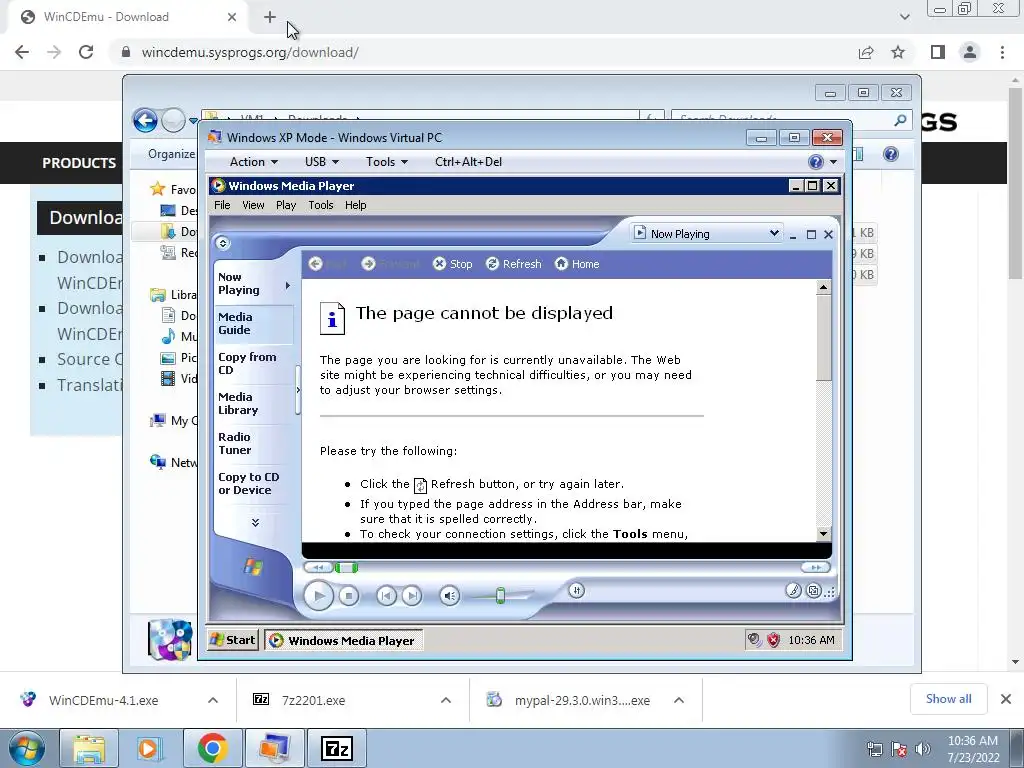The width and height of the screenshot is (1024, 768).
Task: Click the Chrome back arrow
Action: [22, 52]
